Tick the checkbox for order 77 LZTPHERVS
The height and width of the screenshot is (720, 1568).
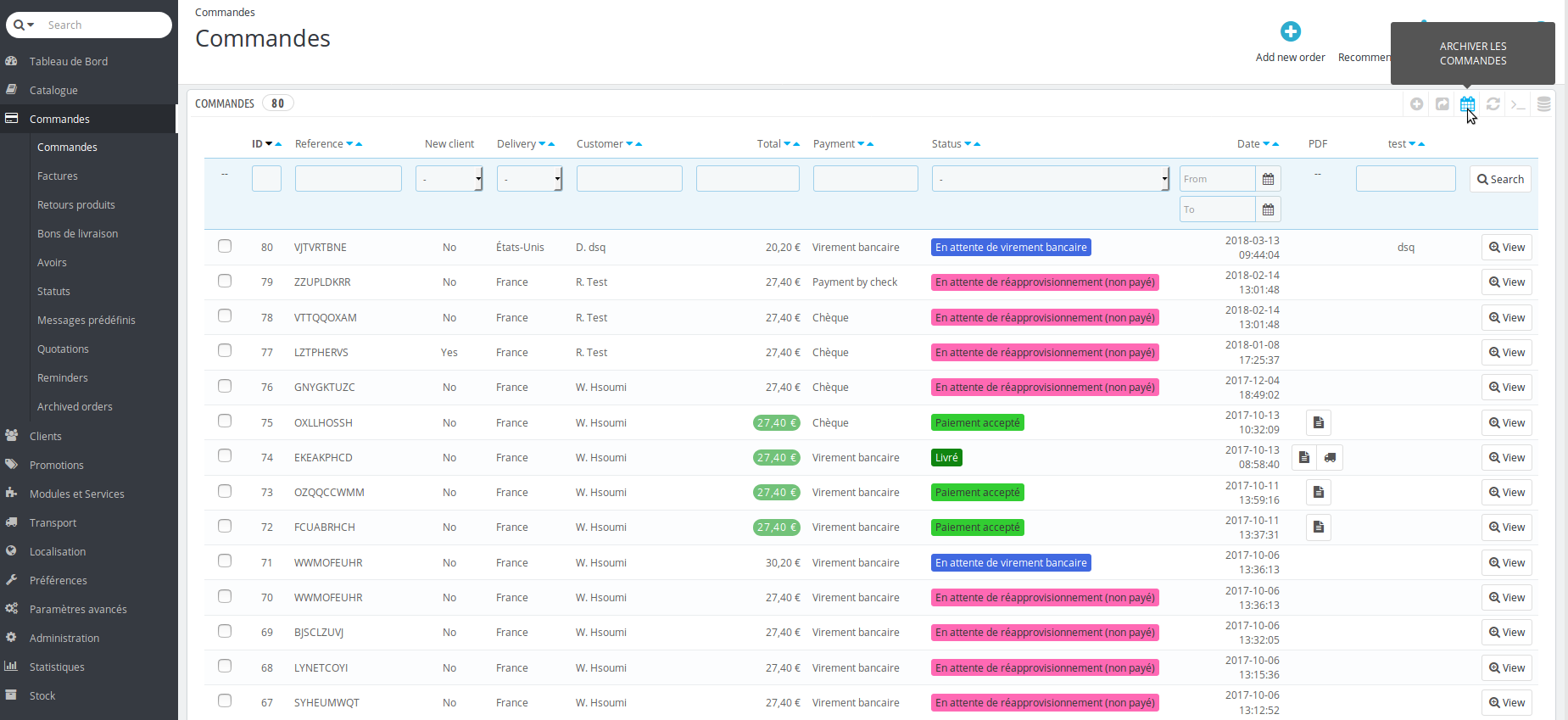(225, 350)
